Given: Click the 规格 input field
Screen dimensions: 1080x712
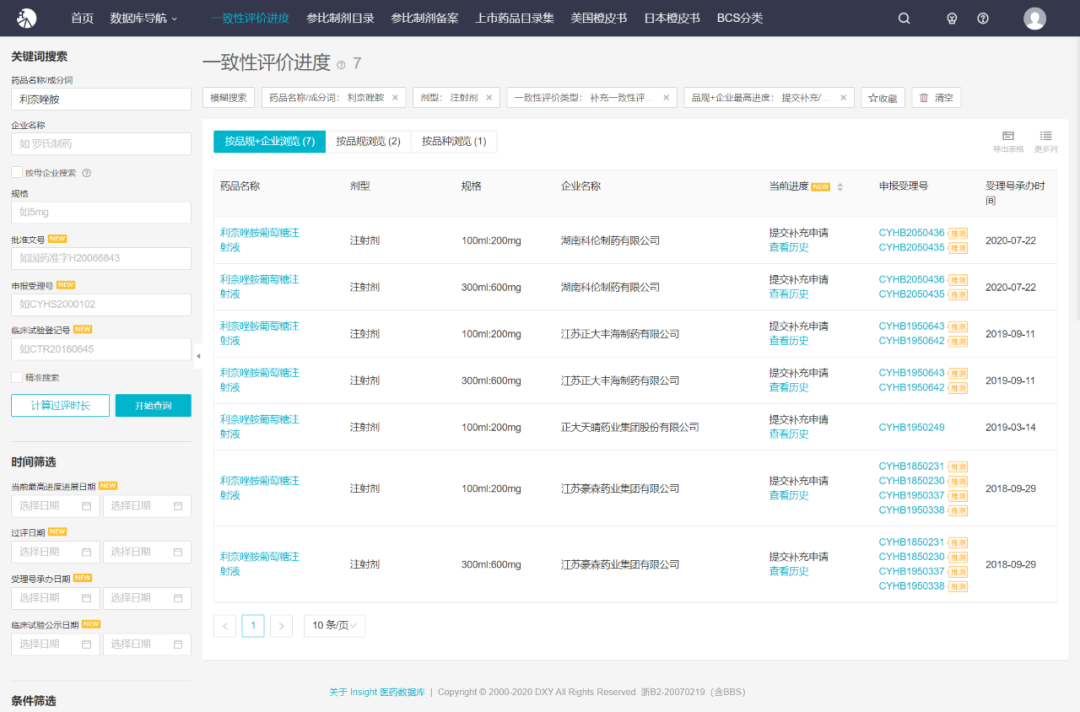Looking at the screenshot, I should [x=101, y=212].
